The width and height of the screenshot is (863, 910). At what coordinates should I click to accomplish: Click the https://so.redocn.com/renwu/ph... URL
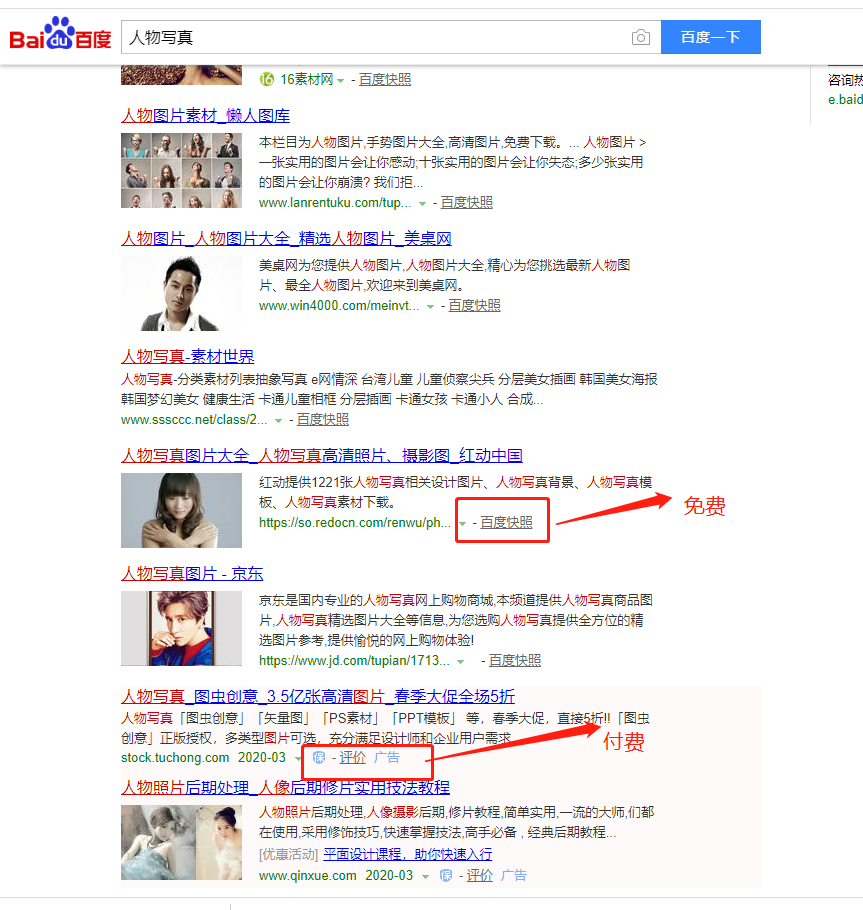coord(355,523)
